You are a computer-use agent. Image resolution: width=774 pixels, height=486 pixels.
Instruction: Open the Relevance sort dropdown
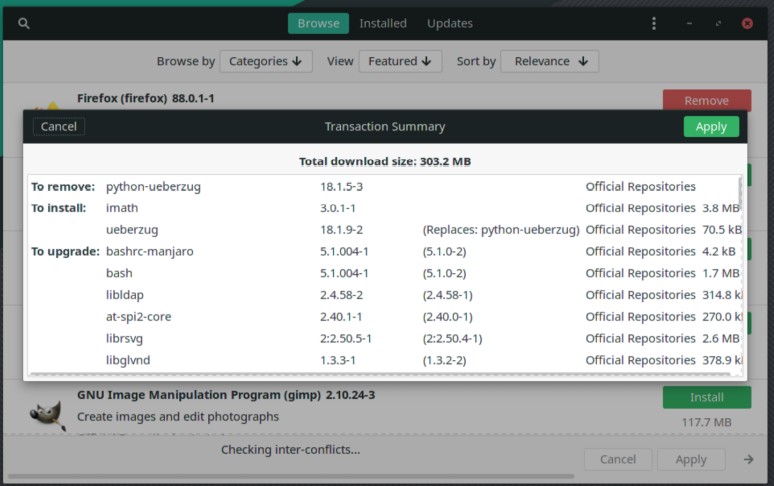[x=549, y=61]
